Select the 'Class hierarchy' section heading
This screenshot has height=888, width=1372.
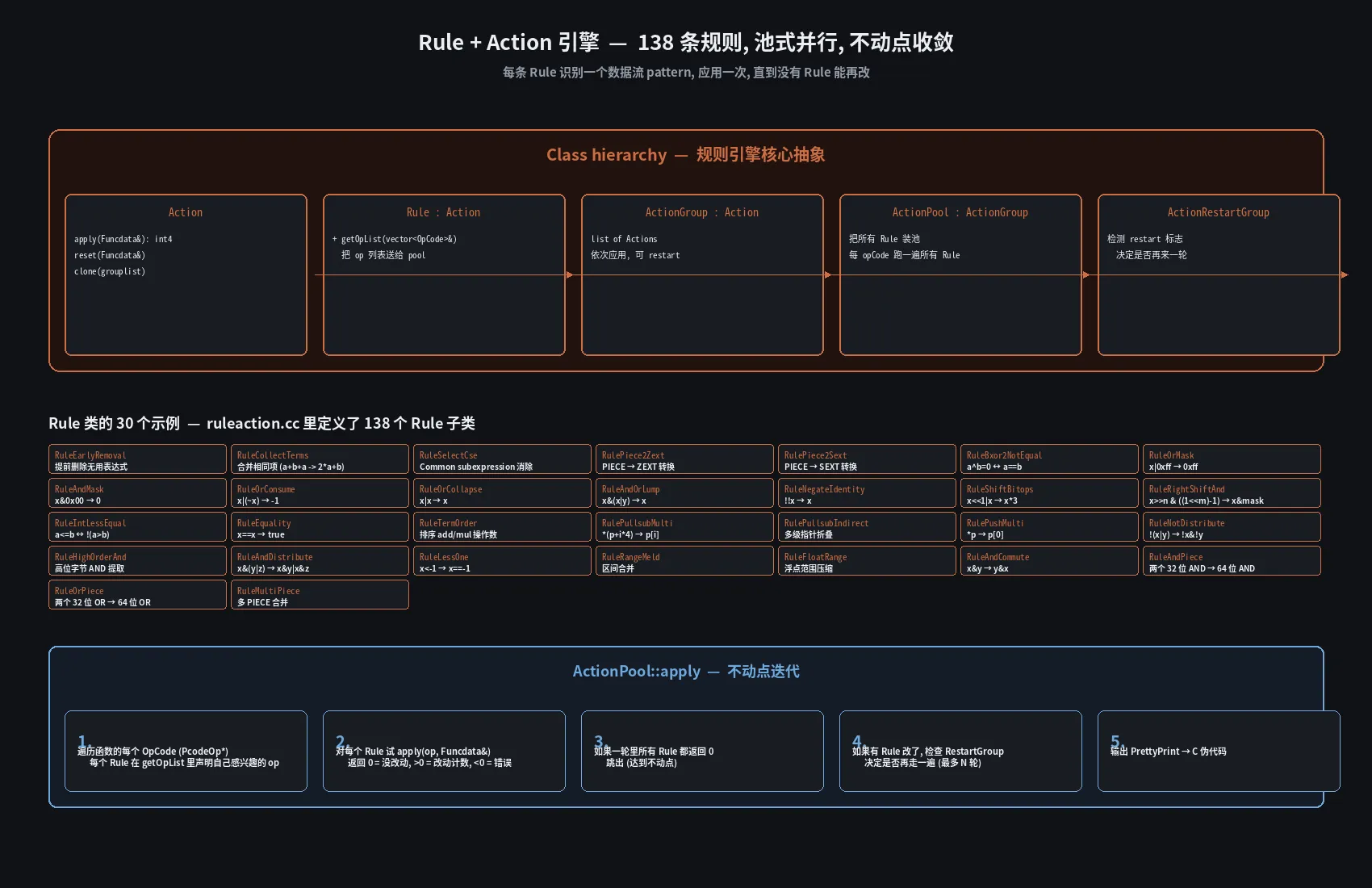point(686,154)
